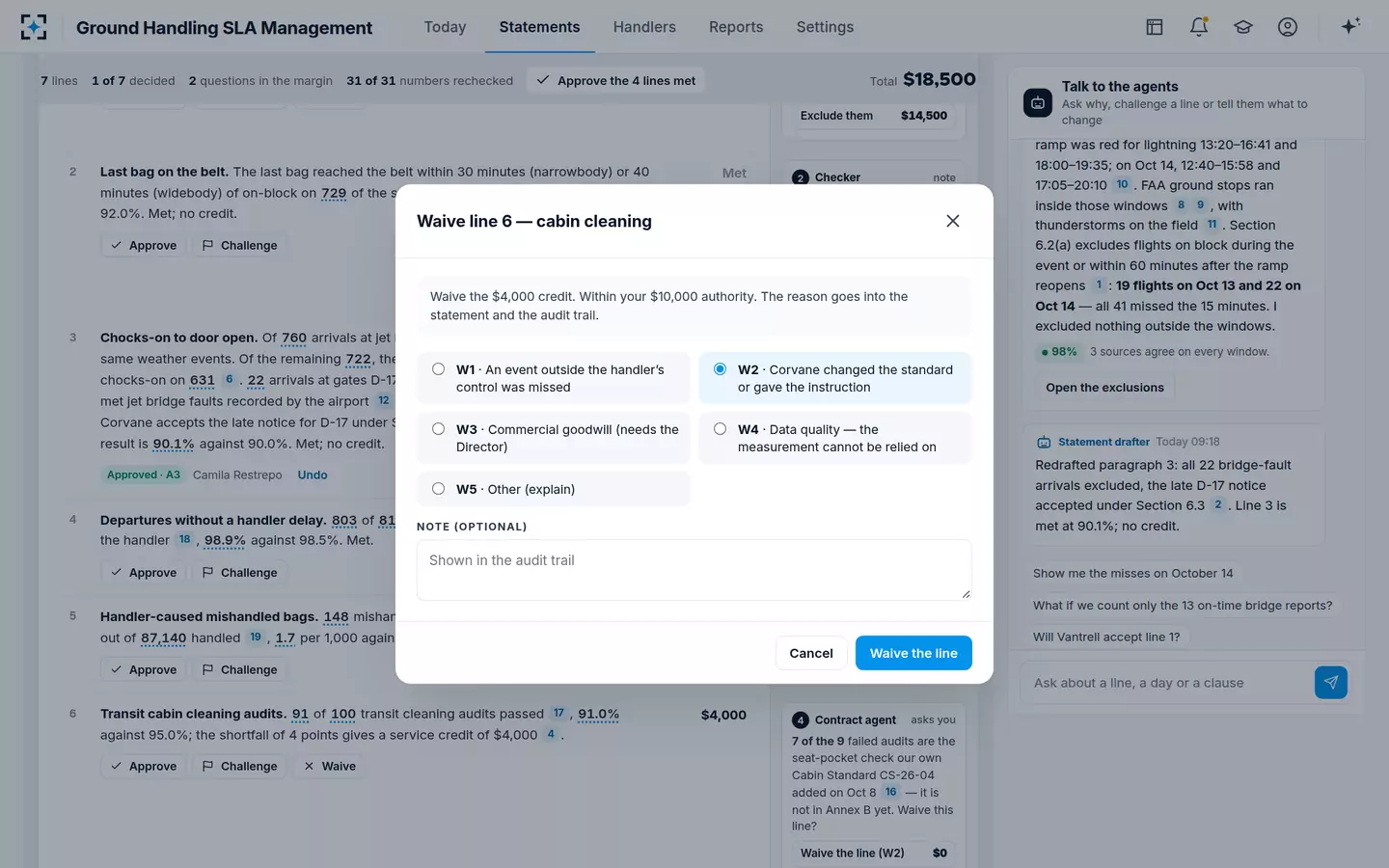Approve line 2 last bag on belt
The height and width of the screenshot is (868, 1389).
[x=144, y=245]
